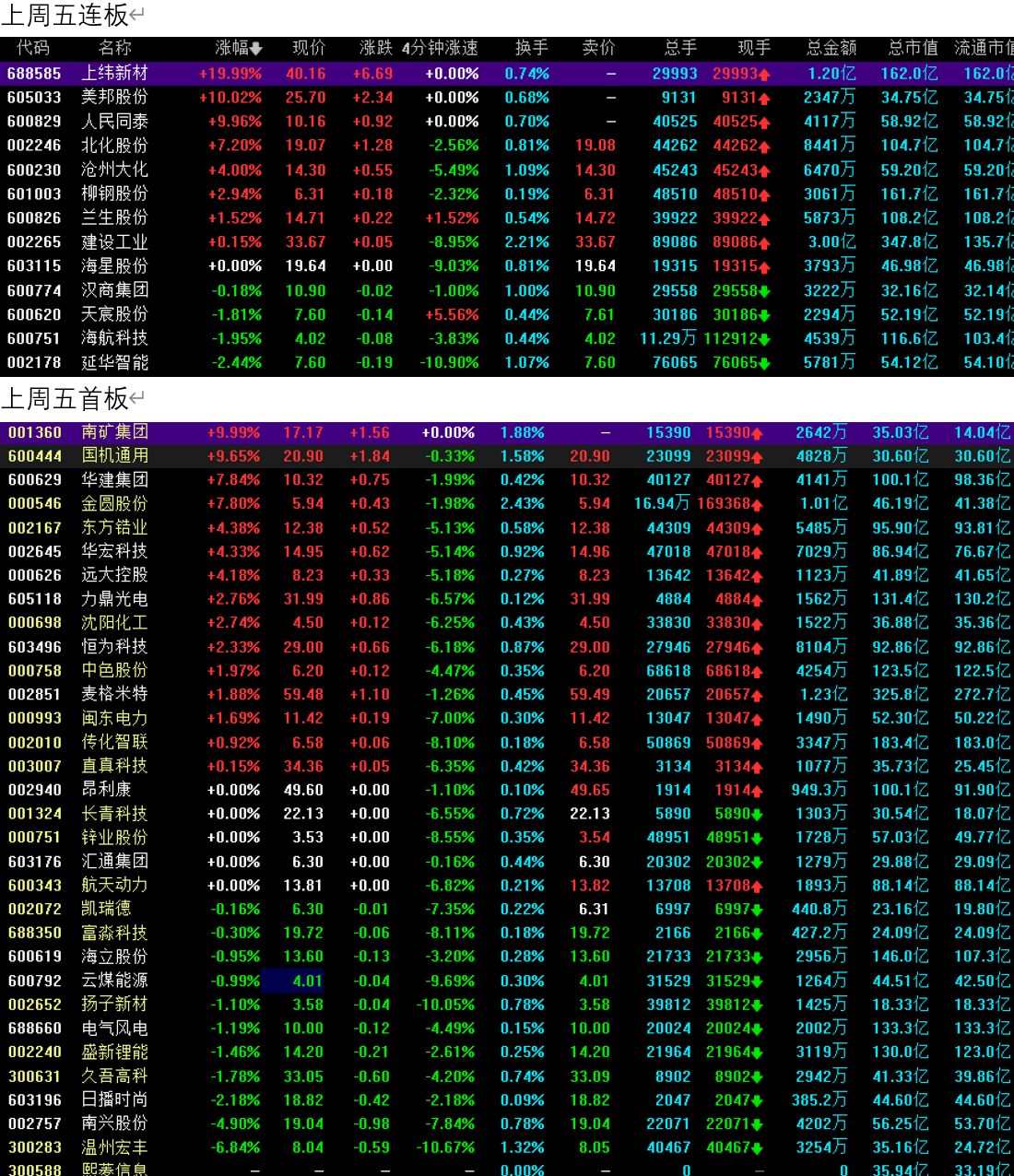Select stock name 海航科技
This screenshot has height=1176, width=1014.
114,338
